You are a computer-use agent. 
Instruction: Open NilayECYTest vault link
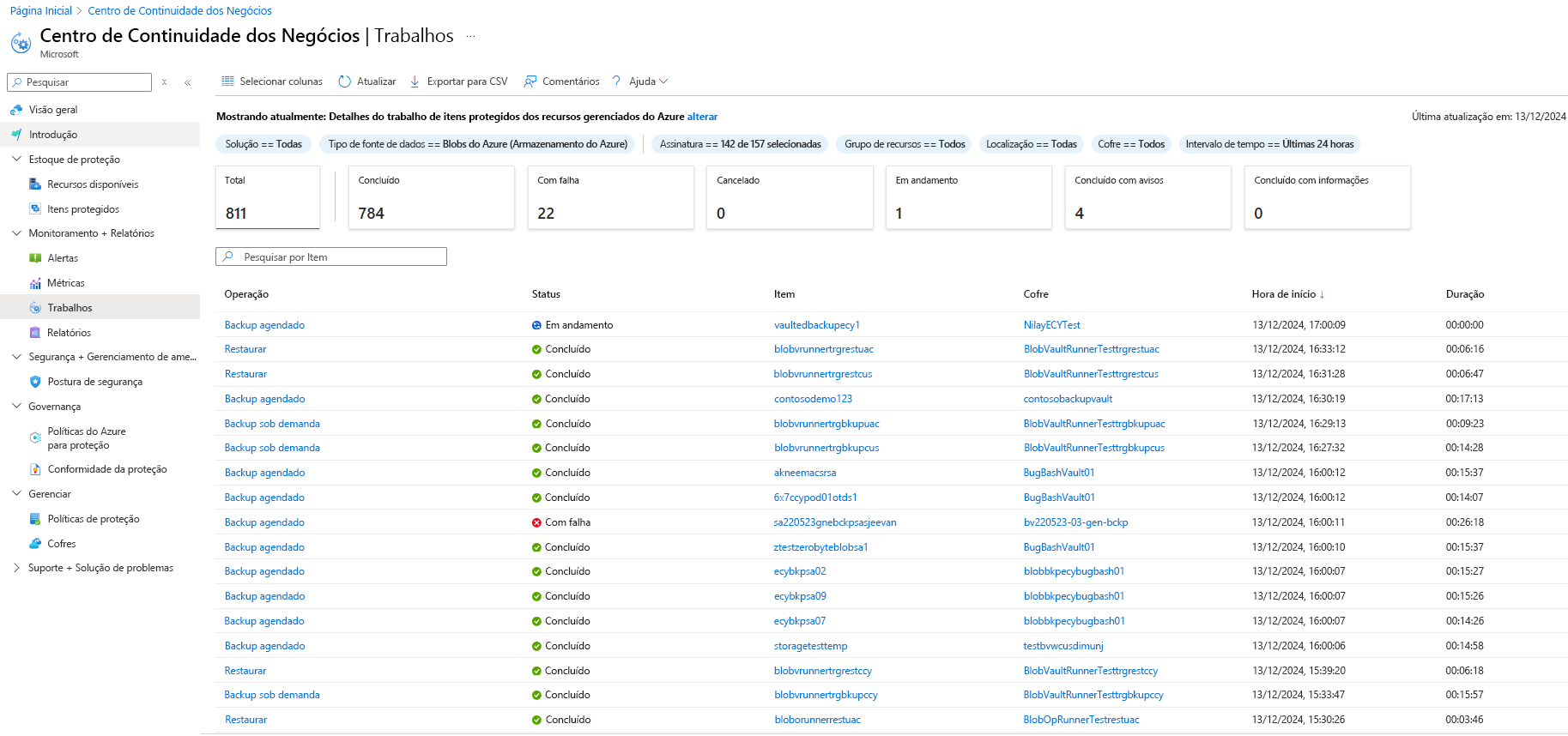pos(1051,325)
